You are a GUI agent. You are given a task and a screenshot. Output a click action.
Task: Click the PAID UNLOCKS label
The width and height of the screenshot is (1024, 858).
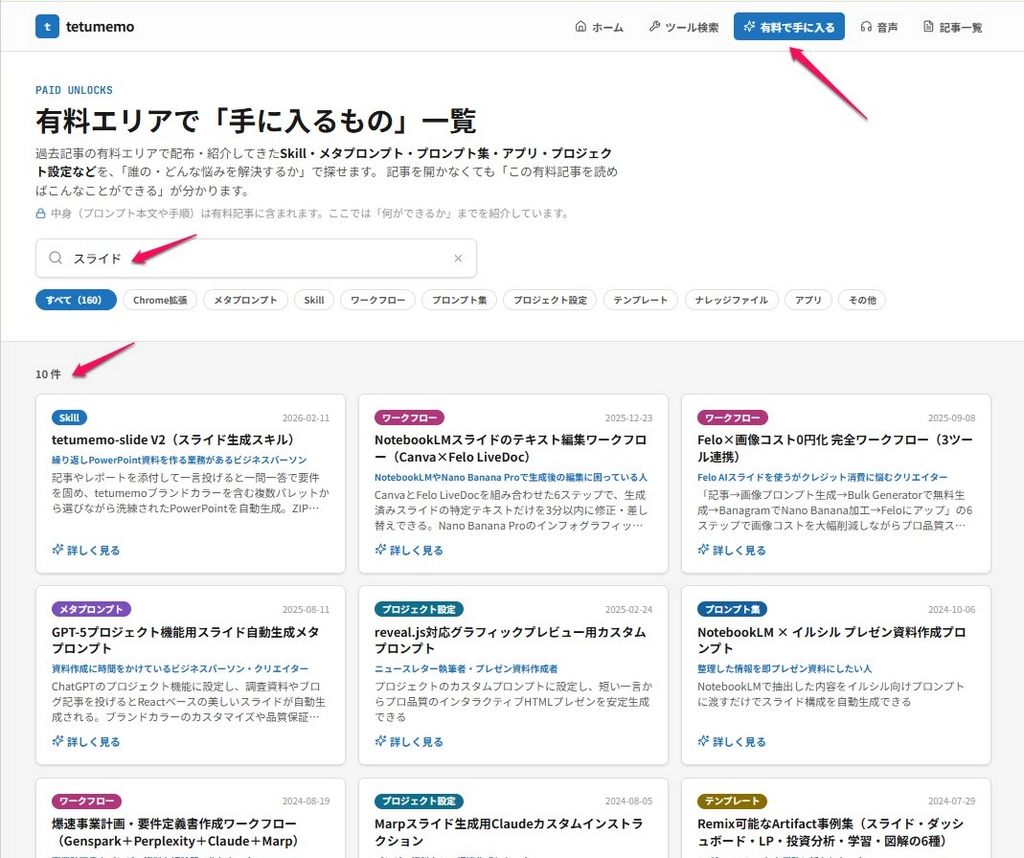point(74,90)
